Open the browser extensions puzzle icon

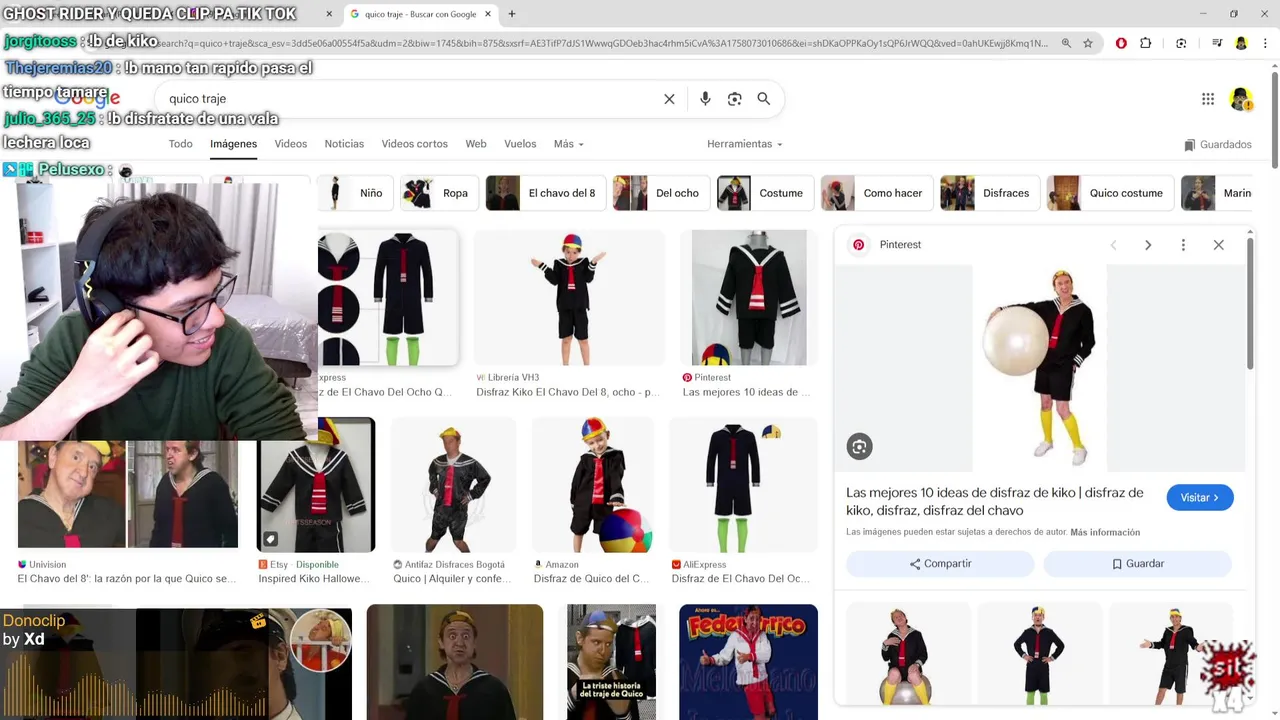tap(1146, 43)
